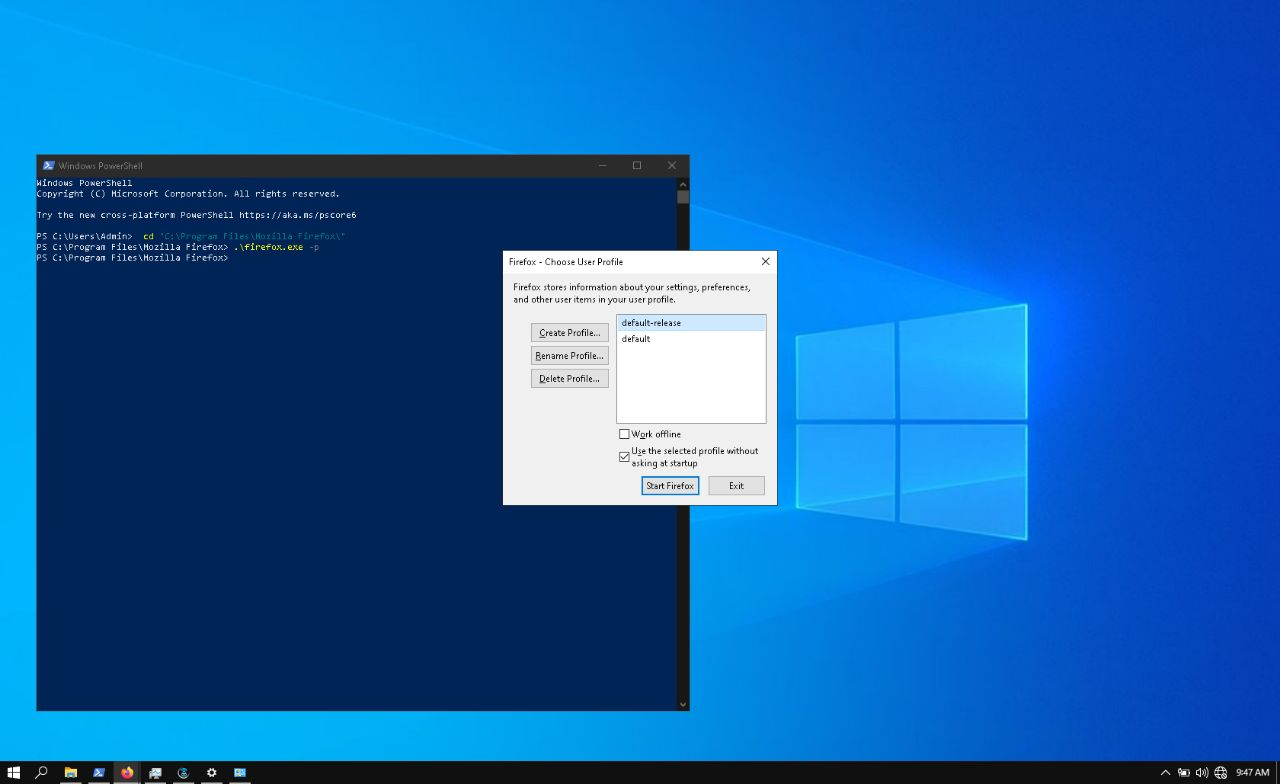Click the network globe tray icon
The height and width of the screenshot is (784, 1280).
pyautogui.click(x=1220, y=772)
